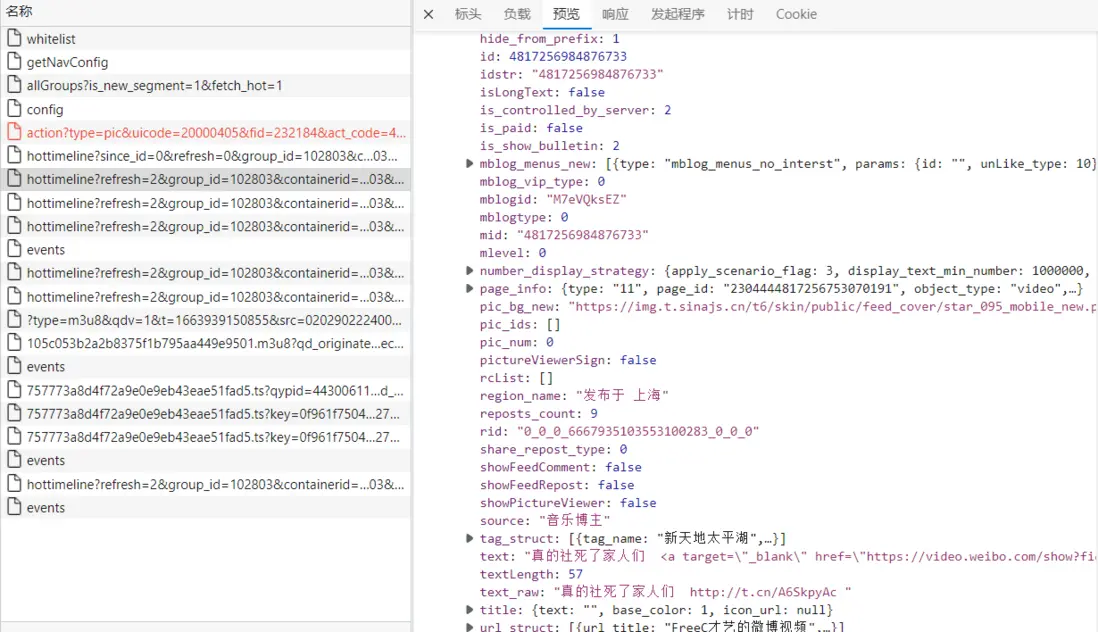Click file icon of hottimeline?since_id=0 request
Viewport: 1098px width, 632px height.
coord(14,155)
